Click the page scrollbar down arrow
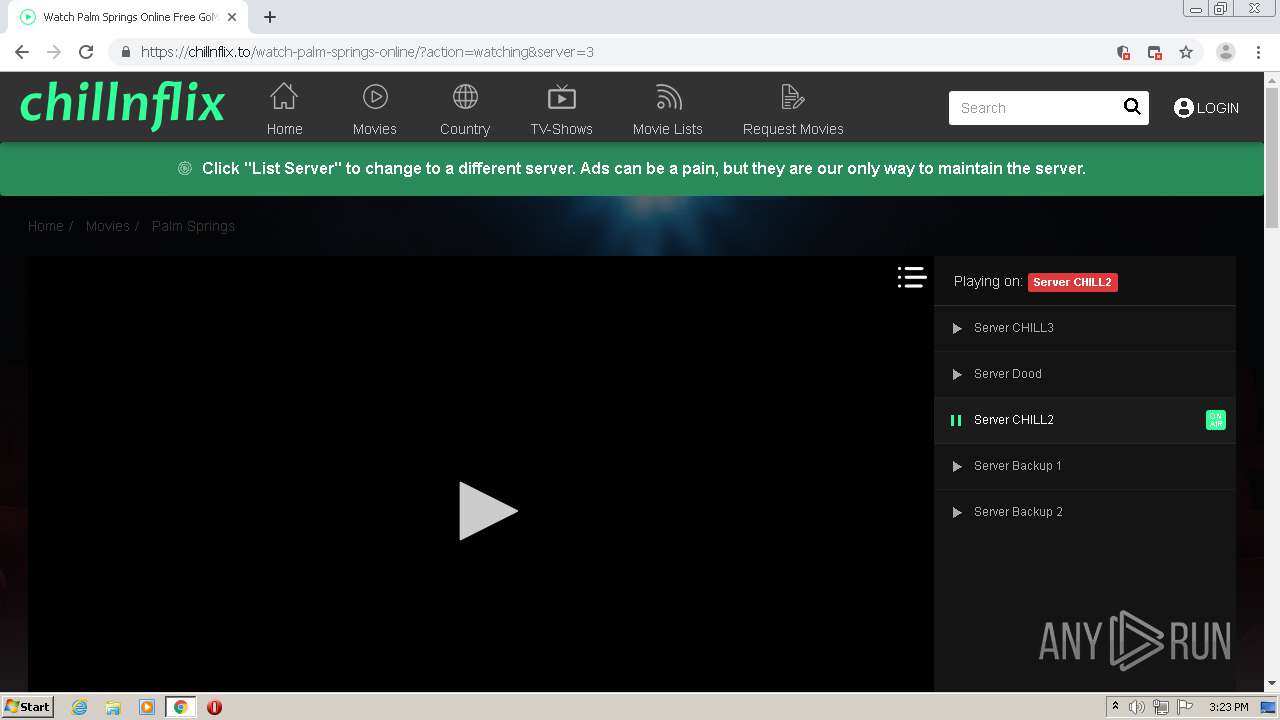This screenshot has width=1280, height=720. point(1272,684)
